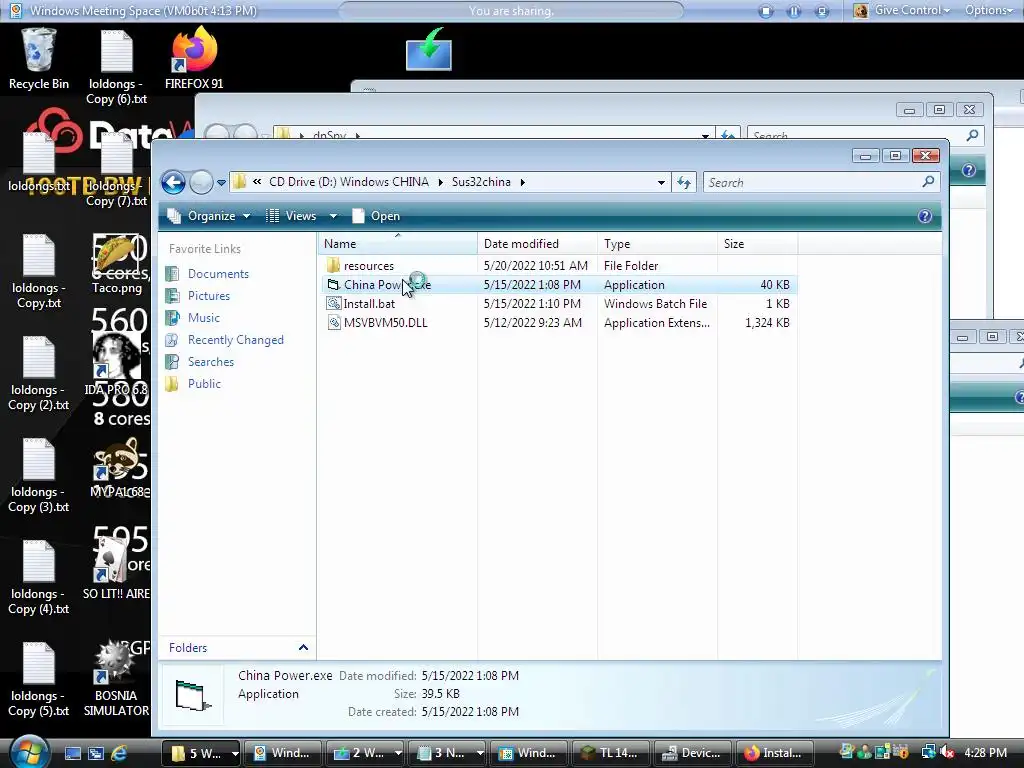
Task: Launch Internet Explorer from quick launch
Action: 119,754
